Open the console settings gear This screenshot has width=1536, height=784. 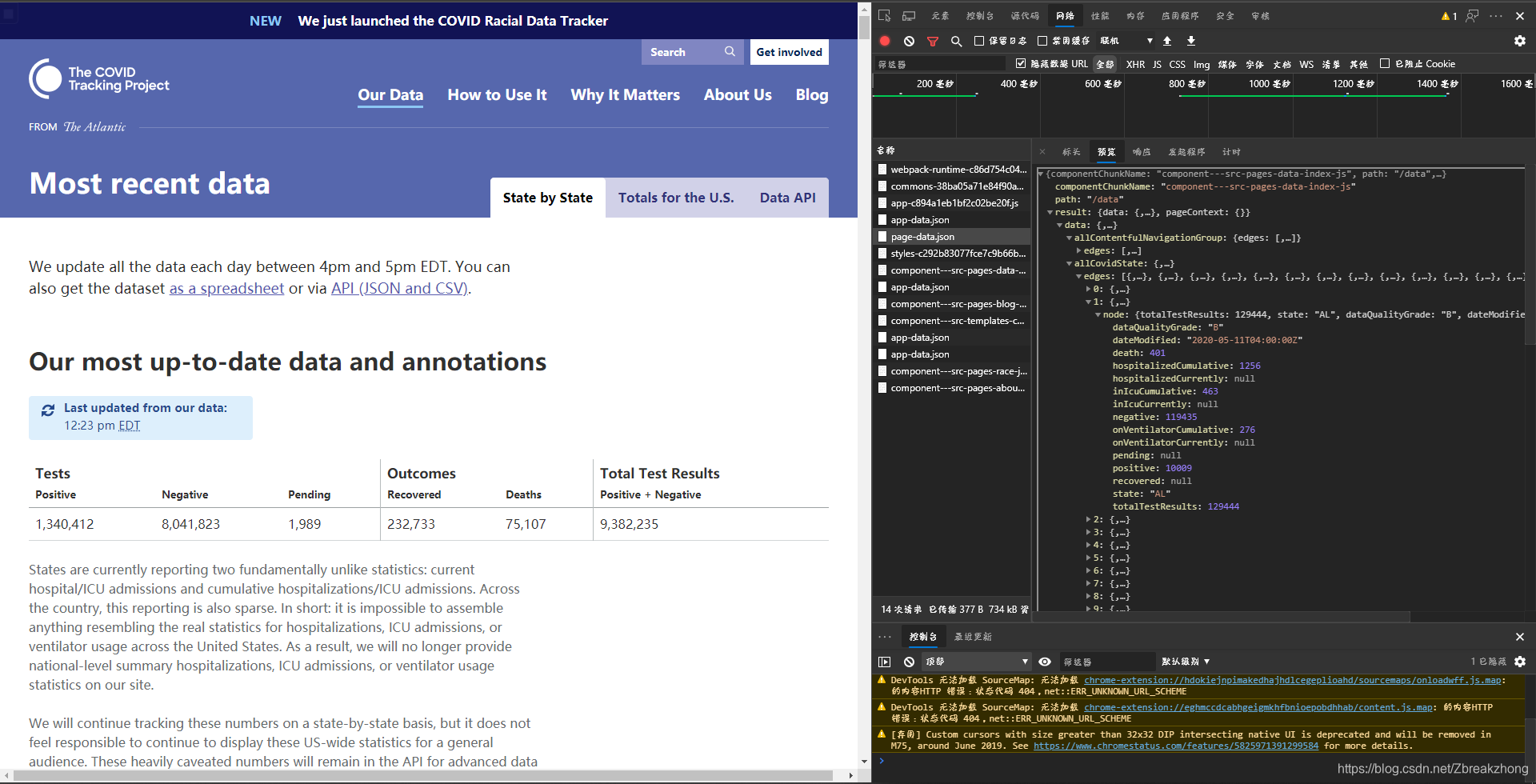point(1520,662)
